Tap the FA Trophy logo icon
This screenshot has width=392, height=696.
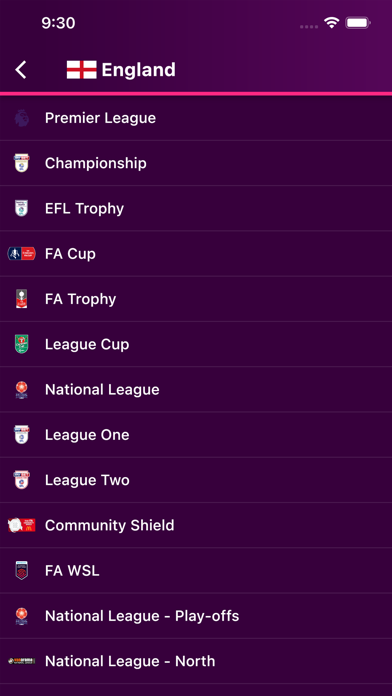click(21, 299)
